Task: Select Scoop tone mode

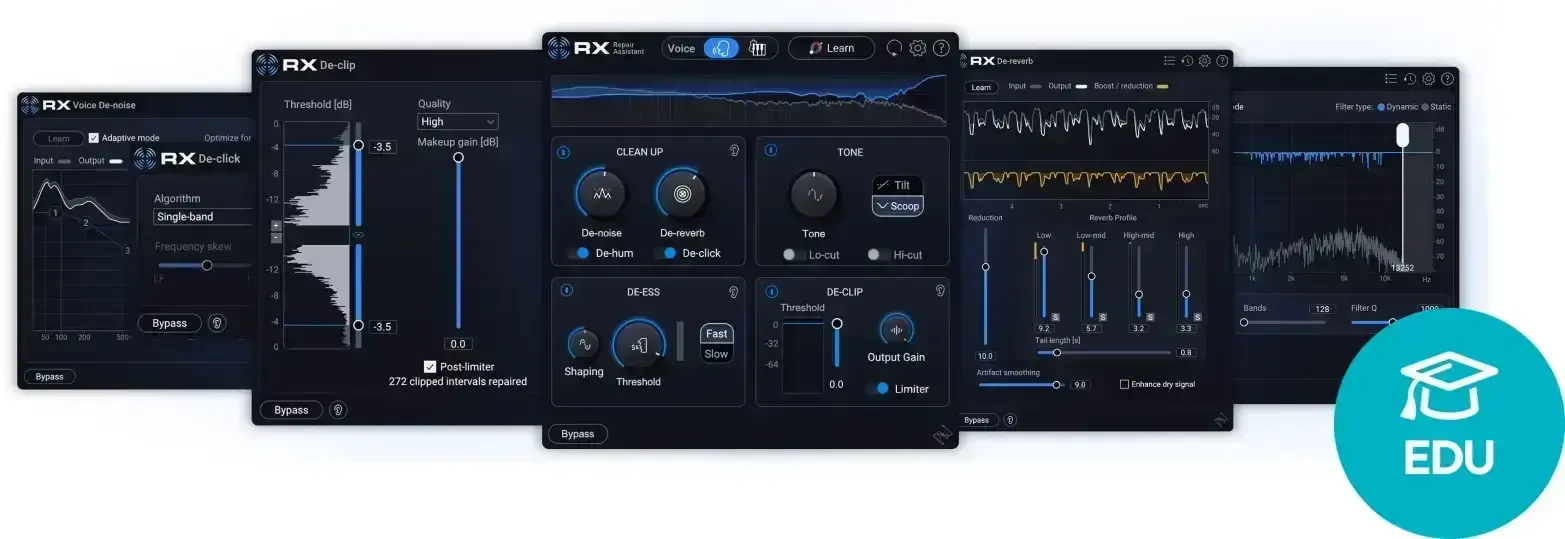Action: (898, 206)
